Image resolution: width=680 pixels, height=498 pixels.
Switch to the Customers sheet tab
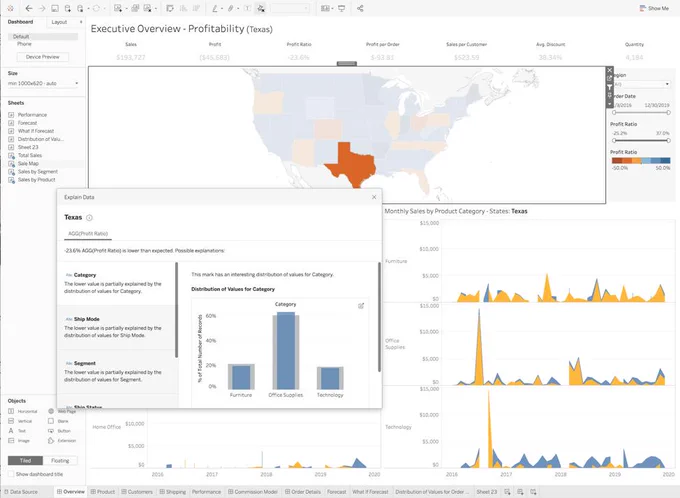[137, 492]
